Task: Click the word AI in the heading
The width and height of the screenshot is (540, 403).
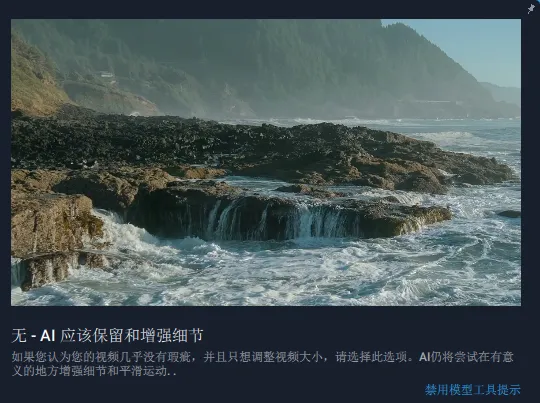Action: [48, 335]
